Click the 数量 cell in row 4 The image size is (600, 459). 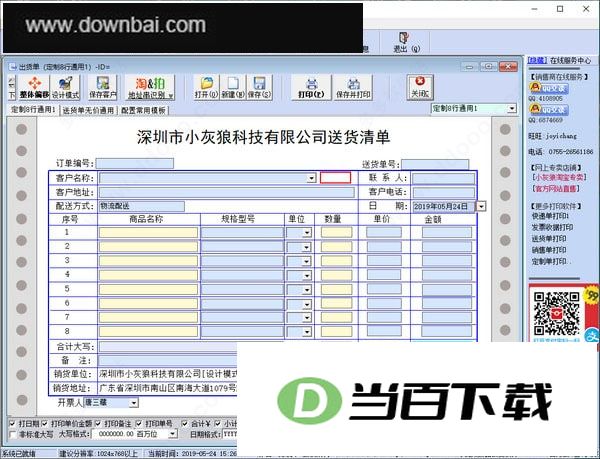point(336,275)
